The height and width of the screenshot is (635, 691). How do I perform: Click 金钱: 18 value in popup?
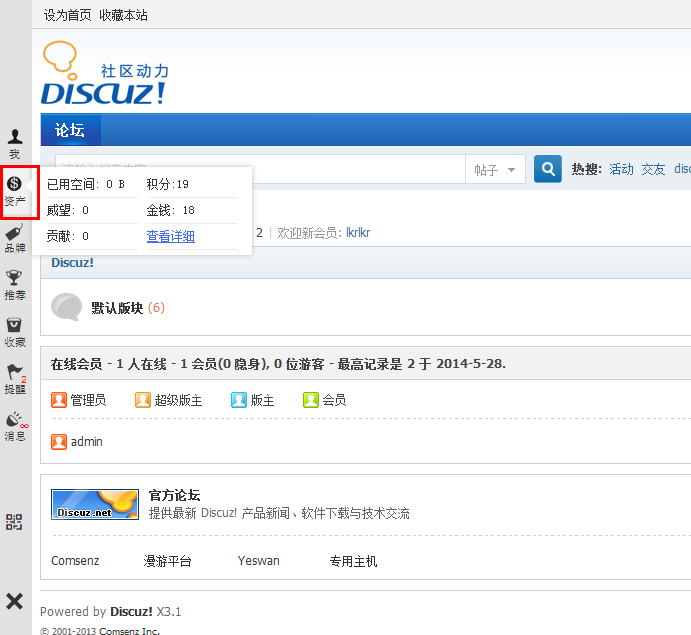(x=171, y=210)
